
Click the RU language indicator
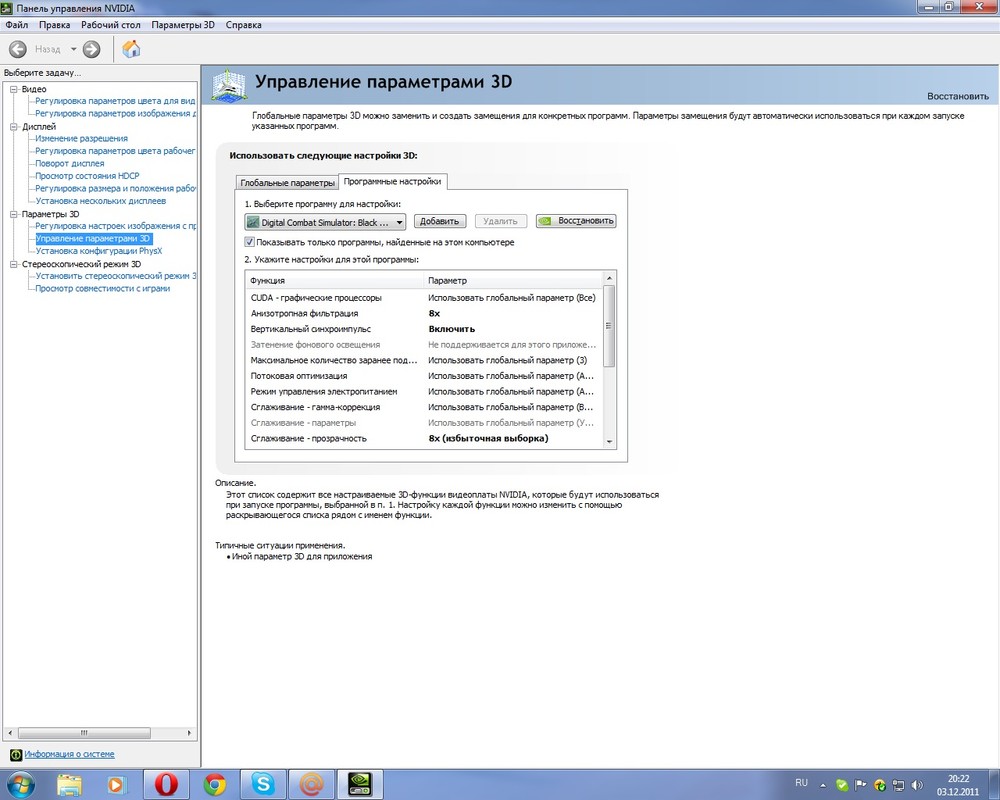tap(802, 783)
